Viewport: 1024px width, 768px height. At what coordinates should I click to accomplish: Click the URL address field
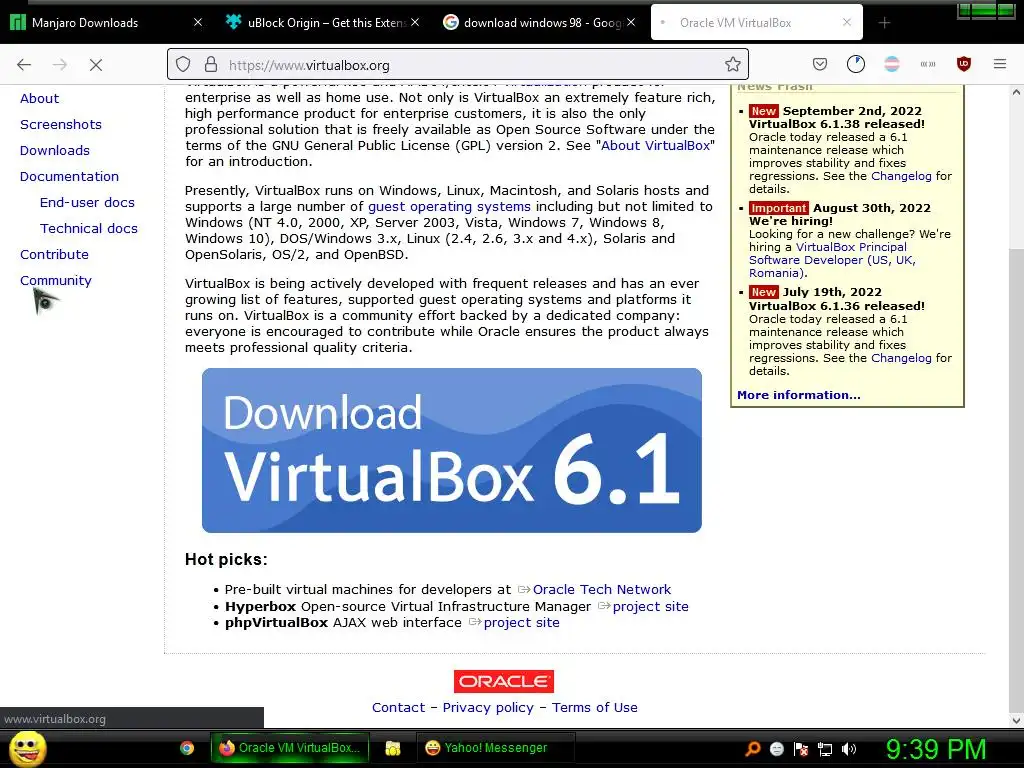[x=457, y=65]
